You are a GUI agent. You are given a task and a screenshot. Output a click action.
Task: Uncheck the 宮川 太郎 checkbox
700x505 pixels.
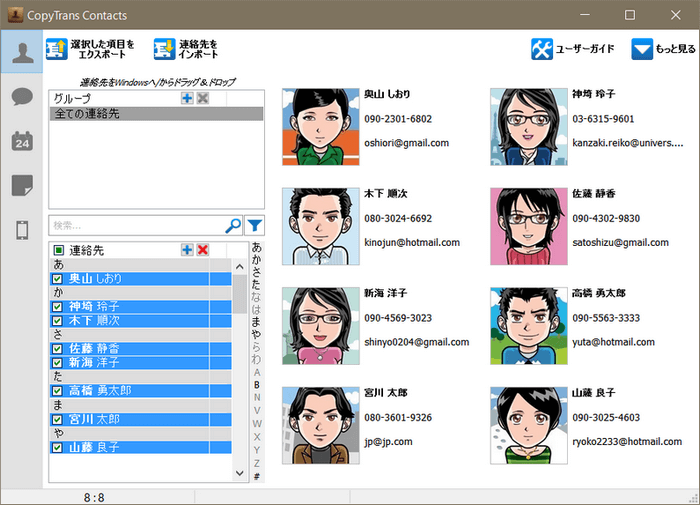[57, 420]
